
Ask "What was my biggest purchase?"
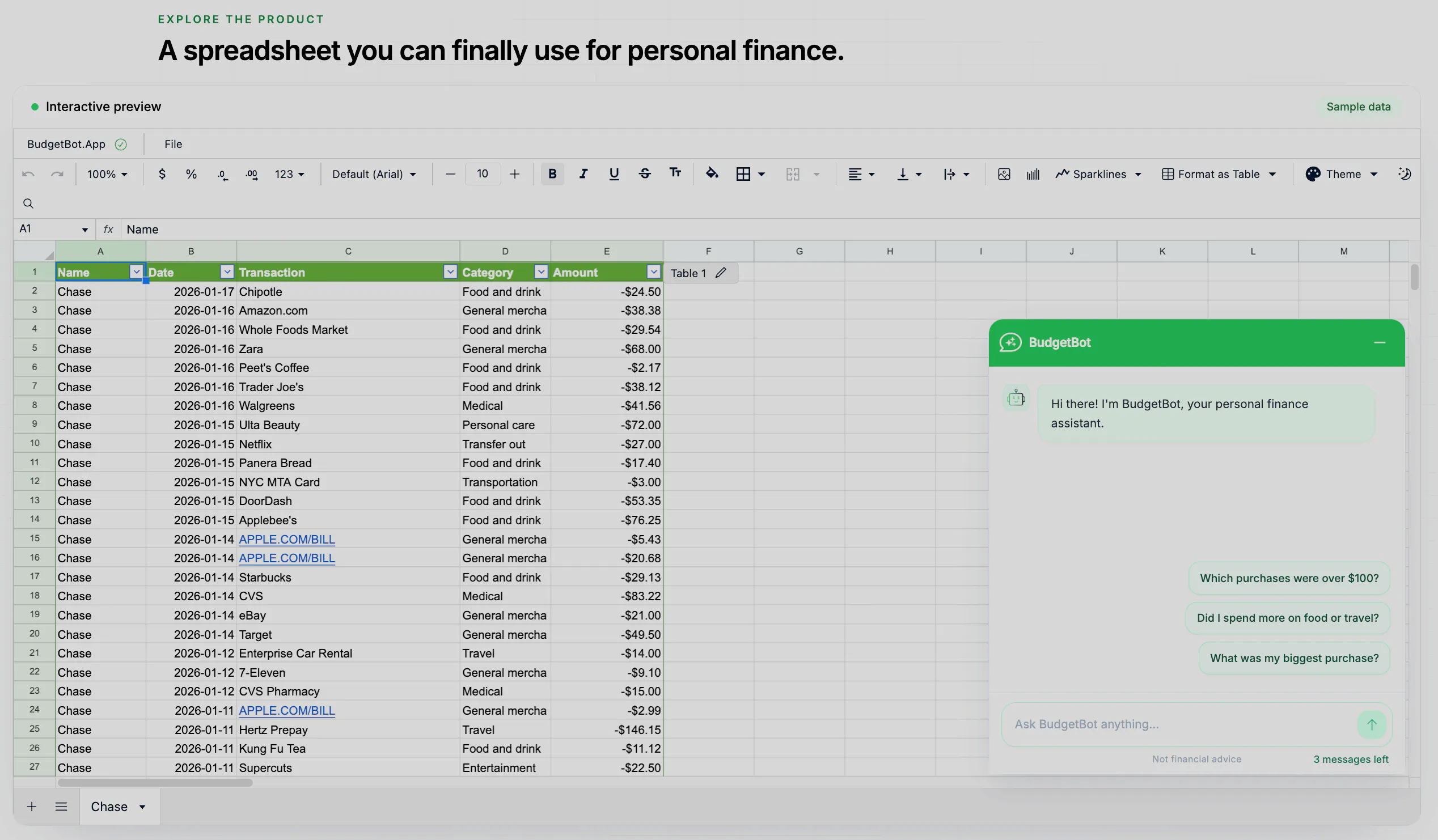tap(1293, 658)
